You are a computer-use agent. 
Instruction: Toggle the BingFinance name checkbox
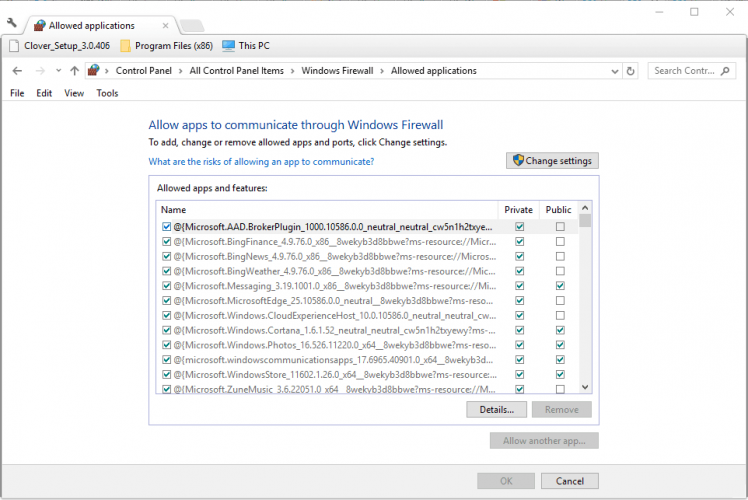point(166,241)
